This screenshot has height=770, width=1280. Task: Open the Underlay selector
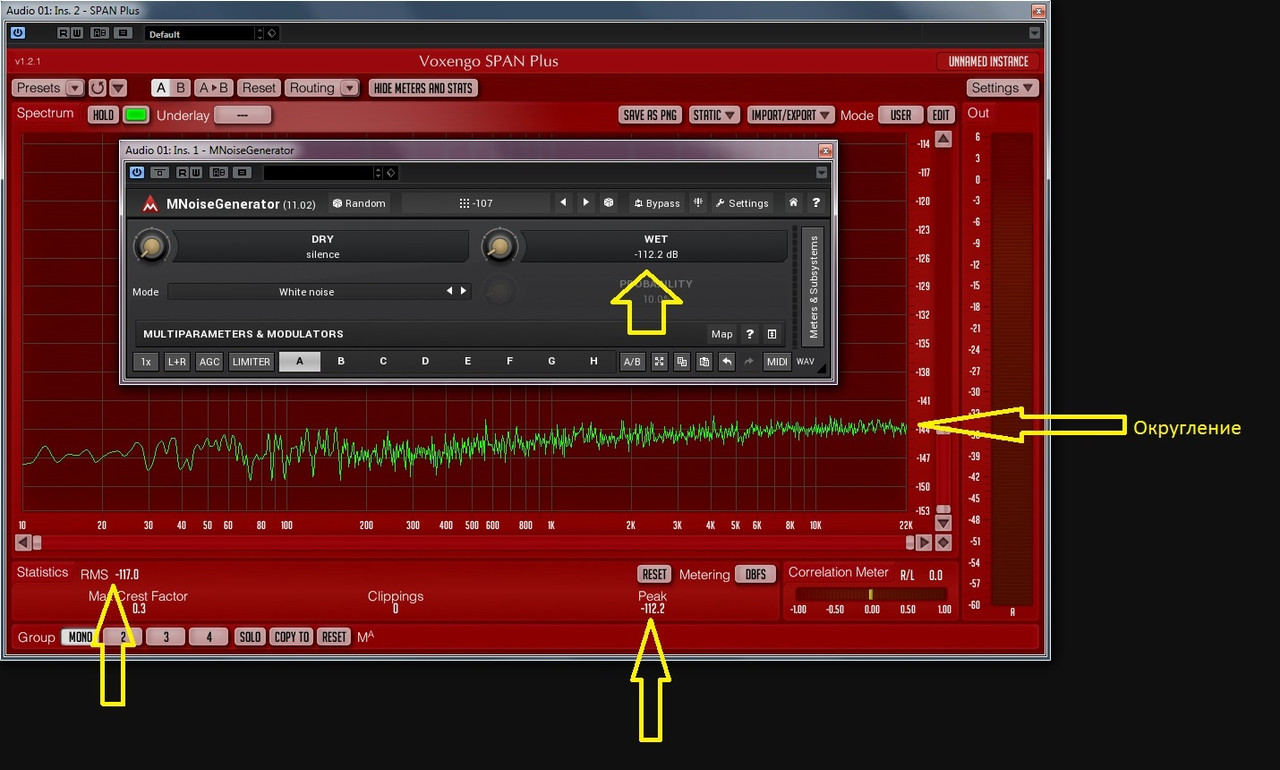click(243, 115)
